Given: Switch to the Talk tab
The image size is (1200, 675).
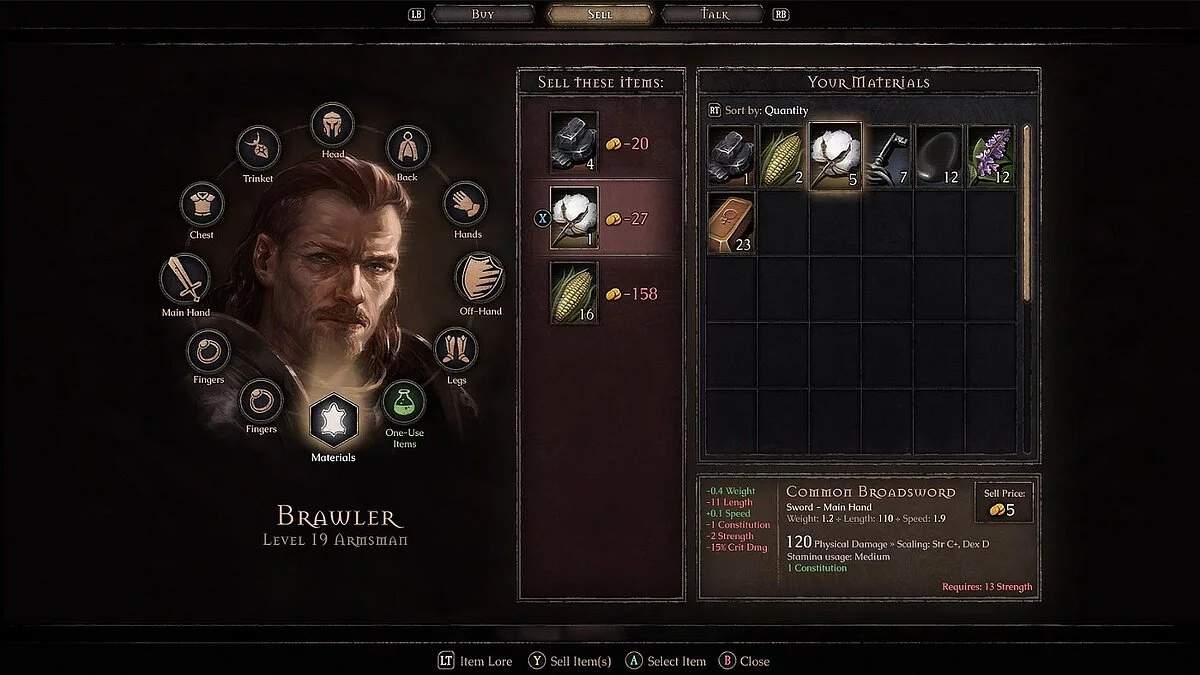Looking at the screenshot, I should point(715,14).
